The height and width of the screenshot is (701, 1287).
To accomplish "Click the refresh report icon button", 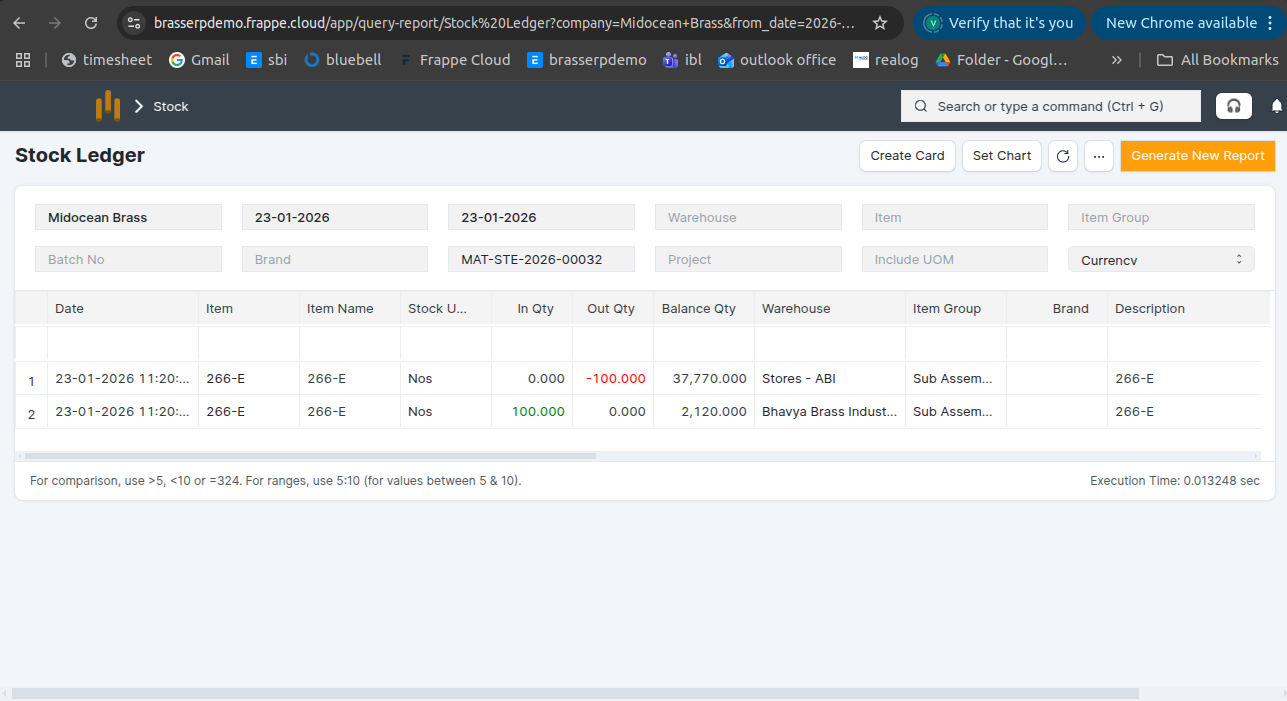I will click(1063, 156).
